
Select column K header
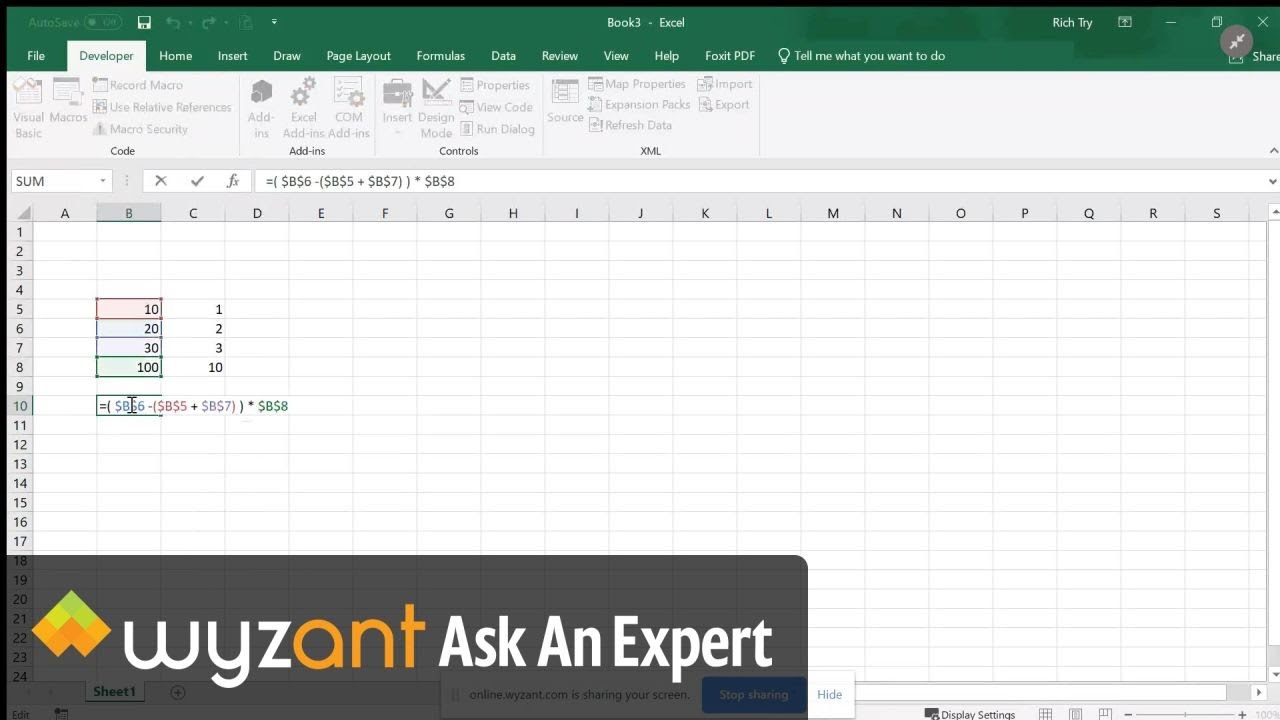705,213
